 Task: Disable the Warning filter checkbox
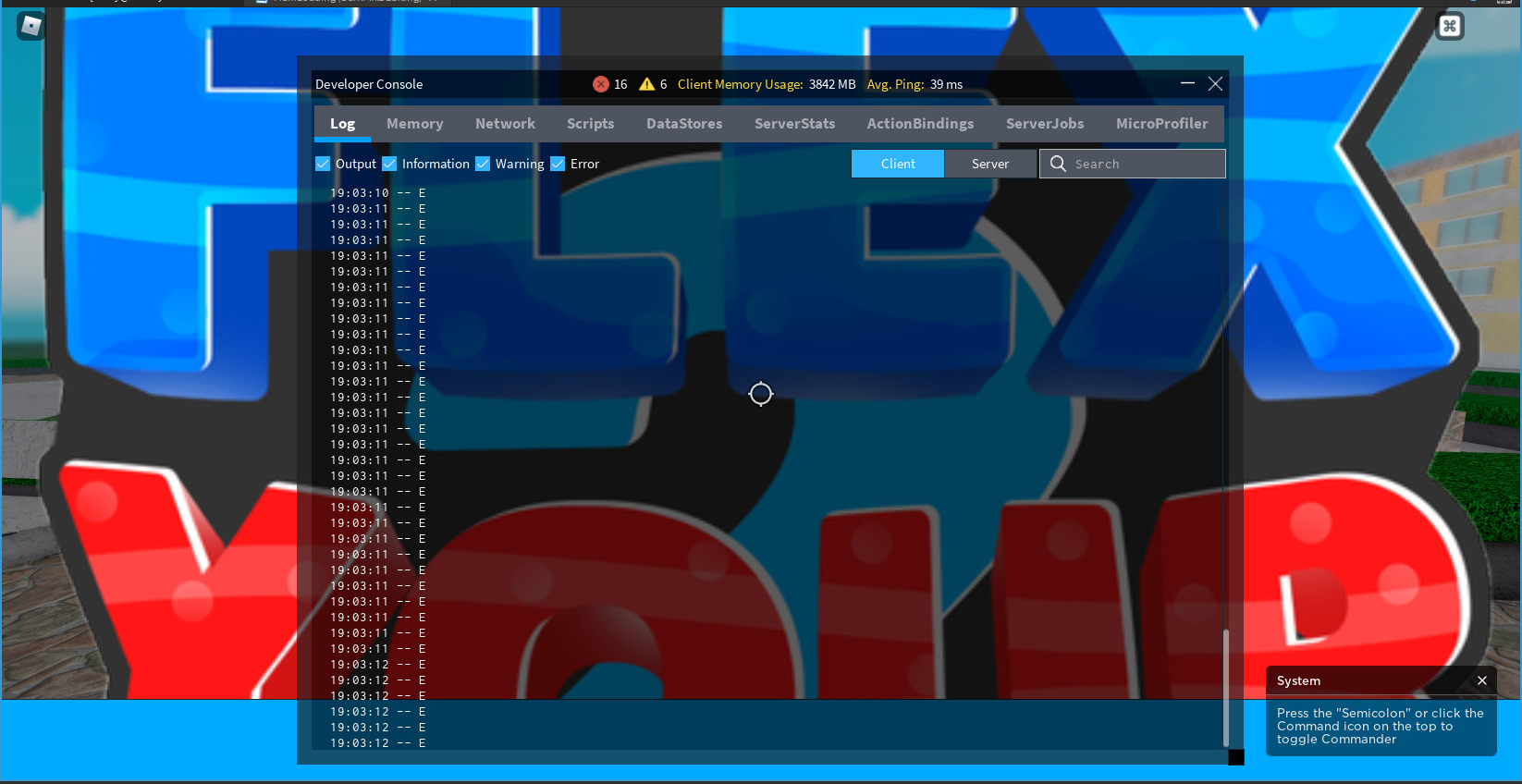(x=483, y=164)
